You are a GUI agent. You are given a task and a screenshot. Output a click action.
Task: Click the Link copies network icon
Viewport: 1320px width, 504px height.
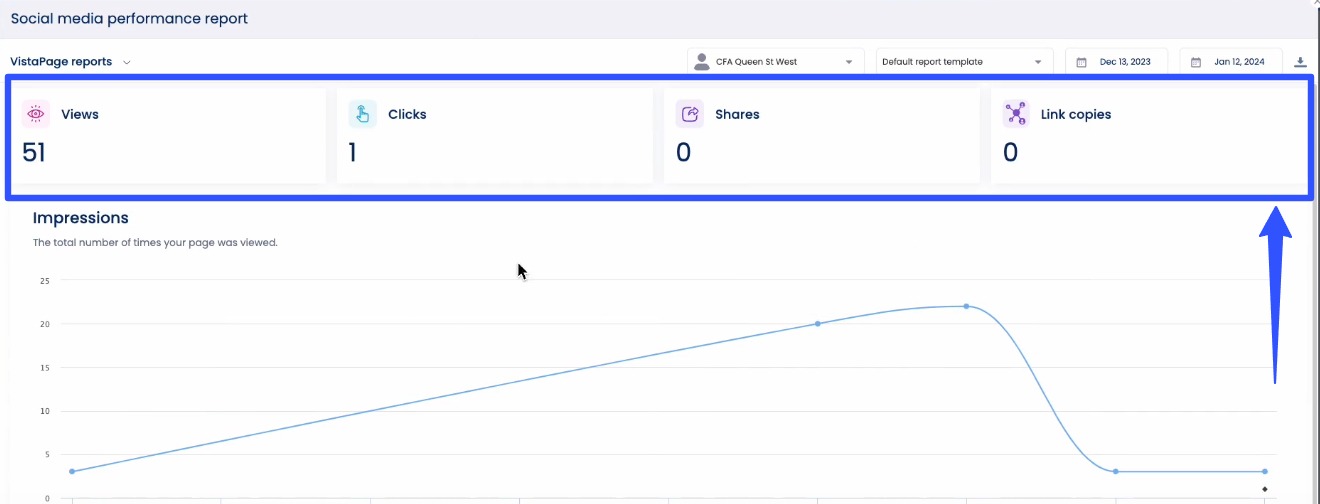pos(1016,114)
